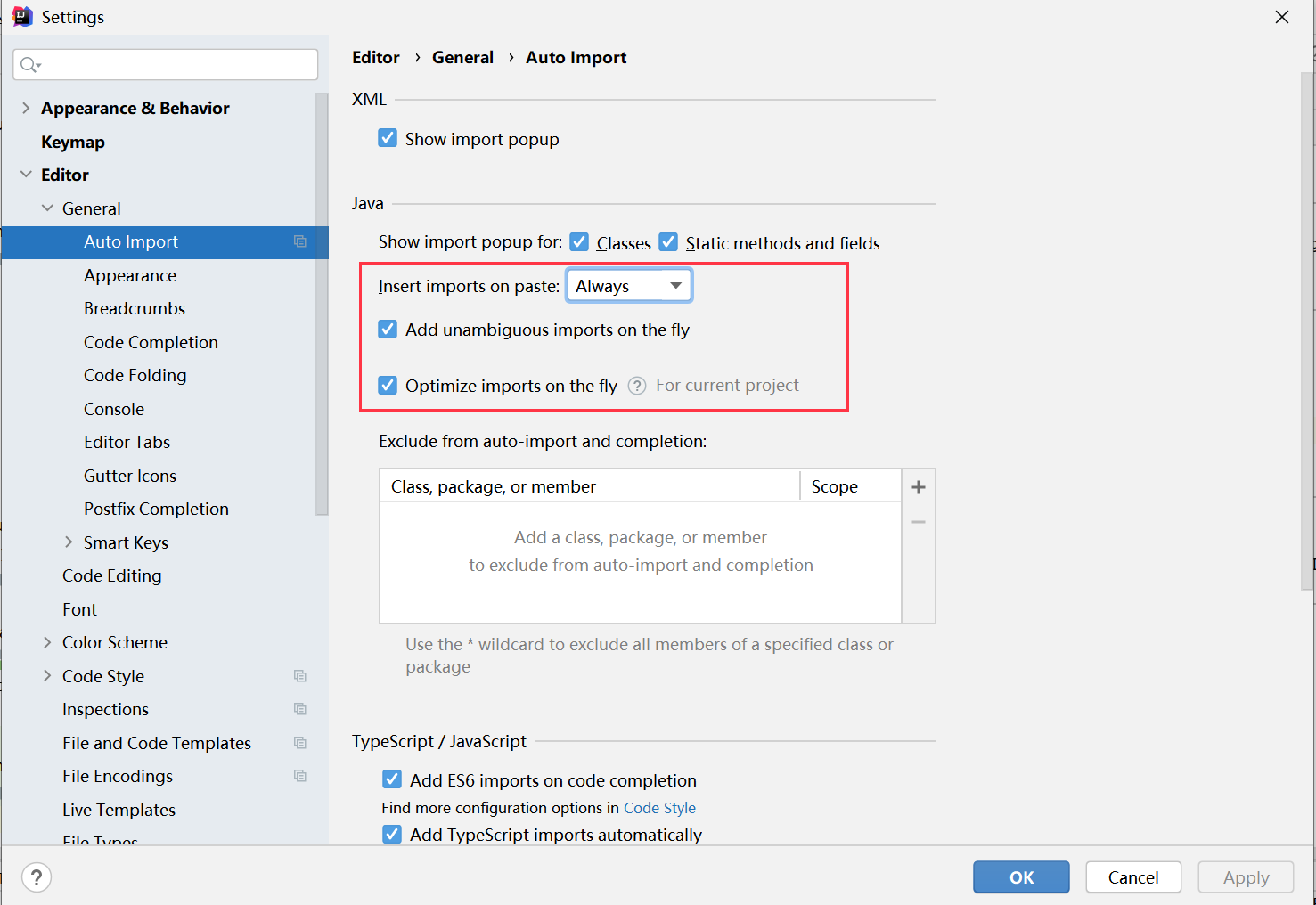Open the Code Folding settings page
The height and width of the screenshot is (905, 1316).
click(135, 375)
